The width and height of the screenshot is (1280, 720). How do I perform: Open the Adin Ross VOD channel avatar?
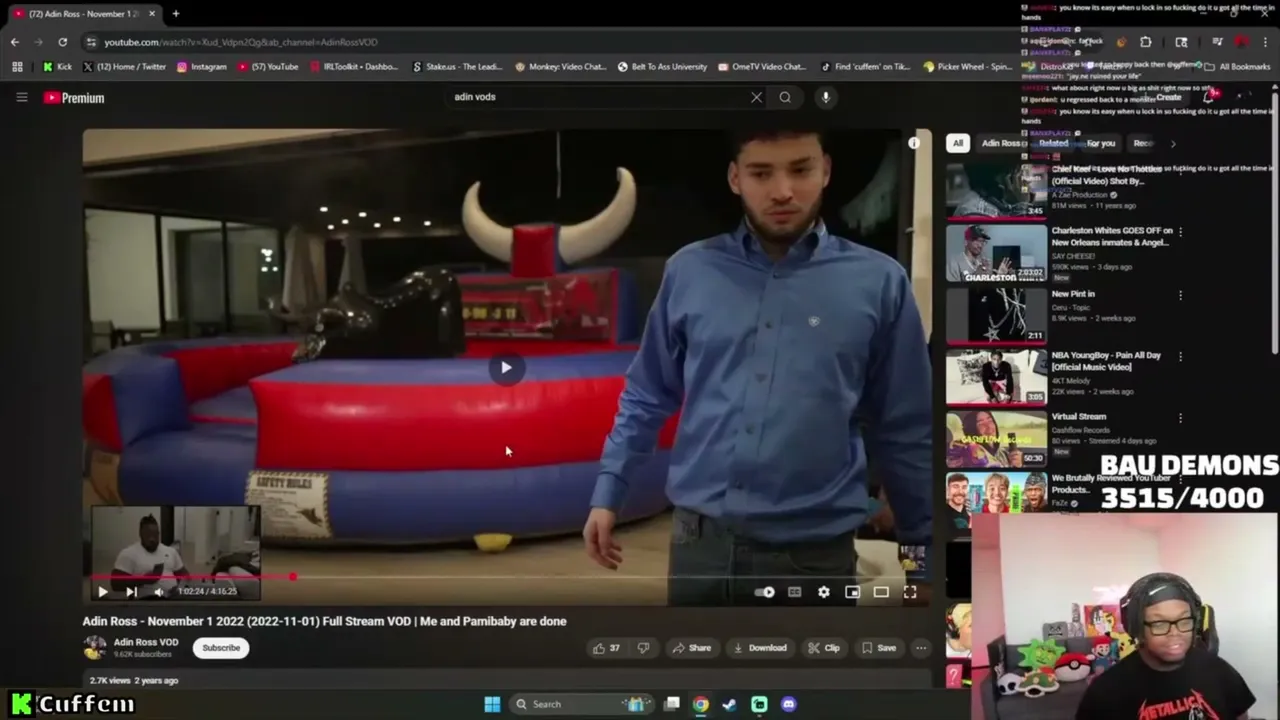coord(95,647)
